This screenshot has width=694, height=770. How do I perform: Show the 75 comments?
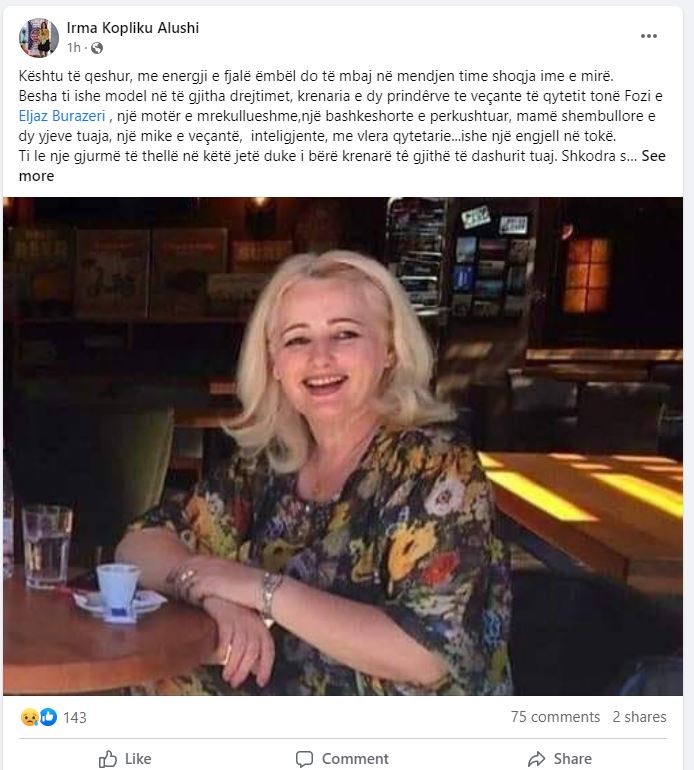coord(555,717)
